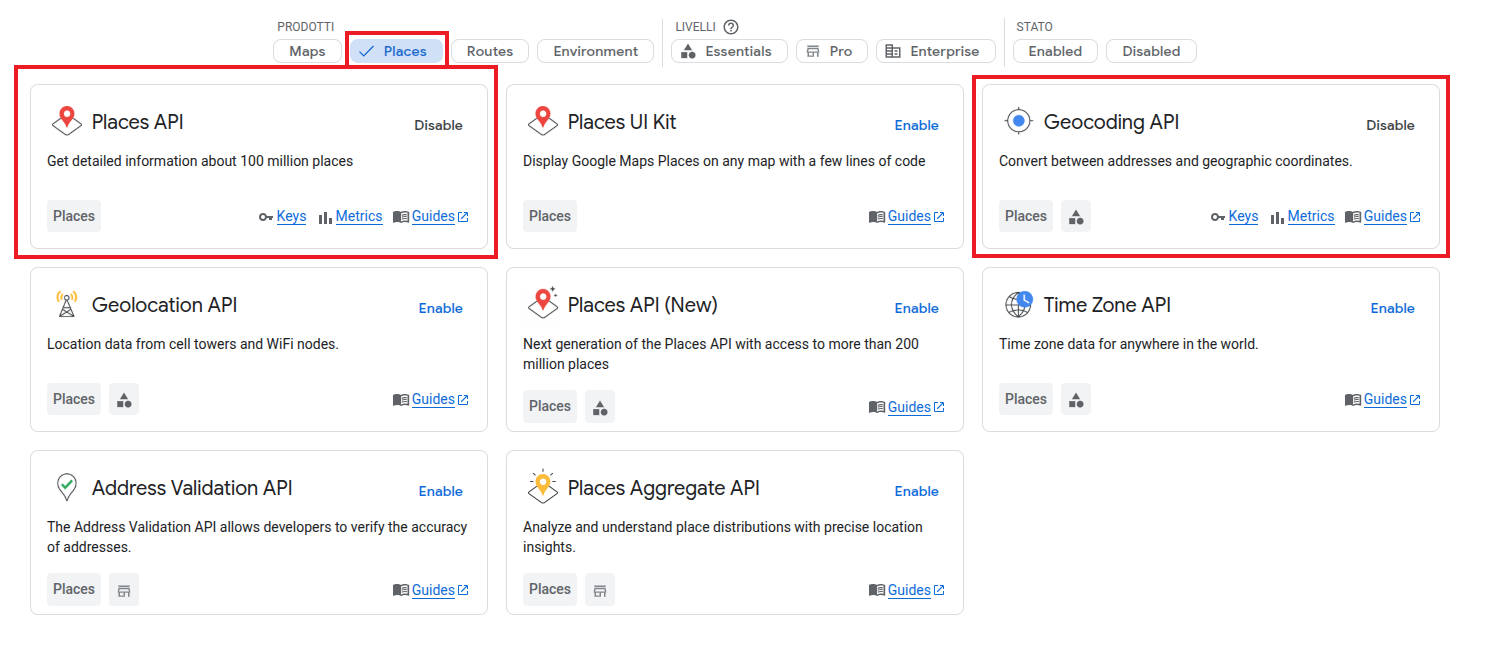Click the Places UI Kit pin logo
This screenshot has height=650, width=1495.
pyautogui.click(x=543, y=121)
